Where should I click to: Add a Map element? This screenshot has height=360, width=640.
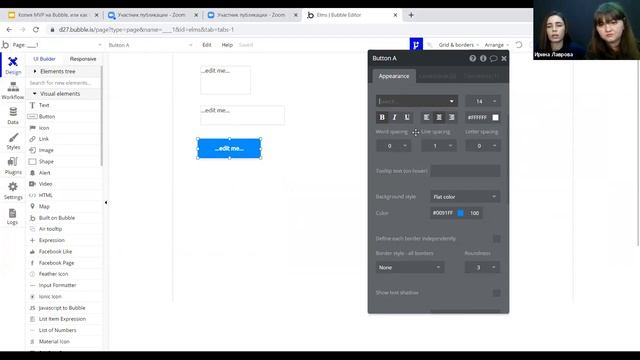44,207
